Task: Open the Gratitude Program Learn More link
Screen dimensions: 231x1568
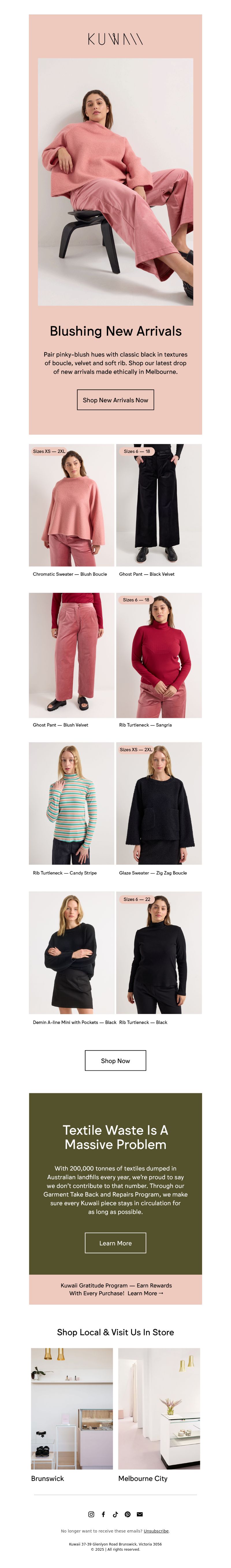Action: 145,1293
